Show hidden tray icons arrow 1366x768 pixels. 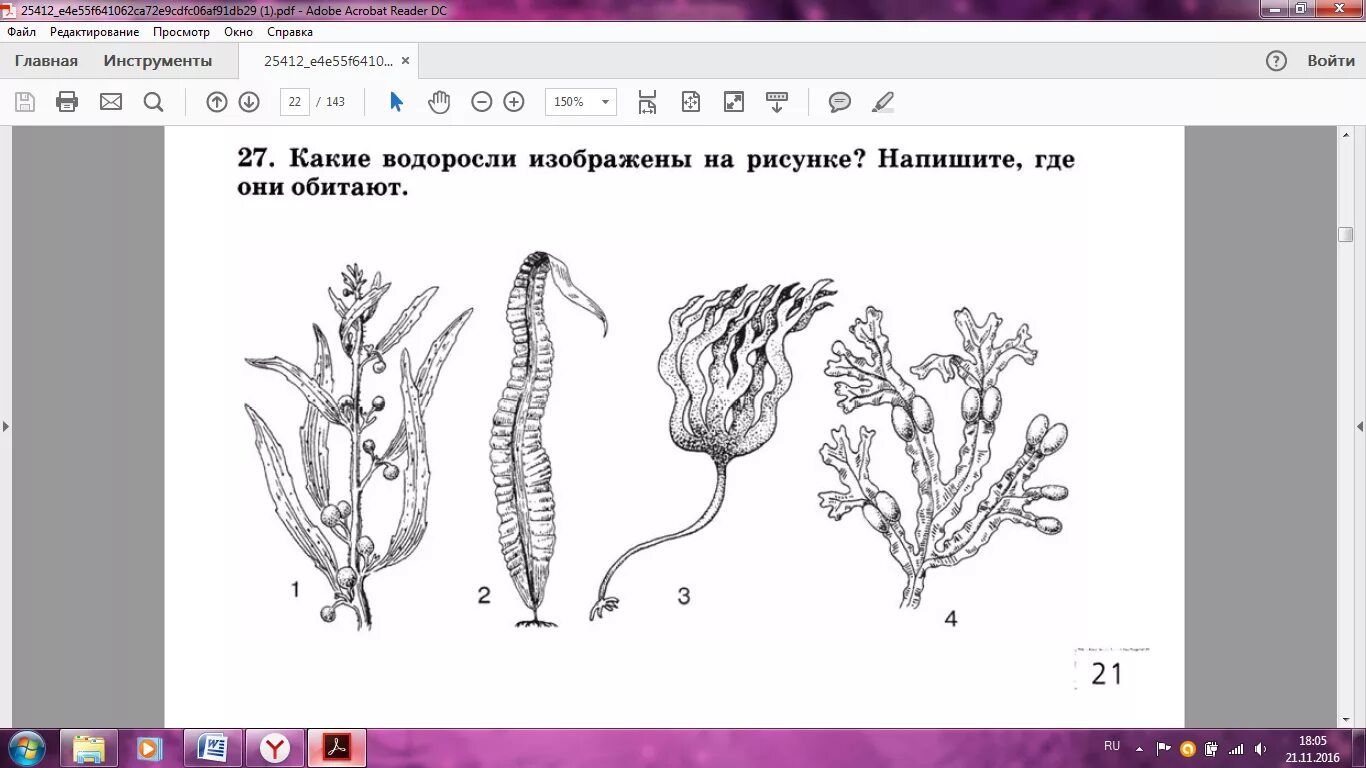coord(1139,747)
